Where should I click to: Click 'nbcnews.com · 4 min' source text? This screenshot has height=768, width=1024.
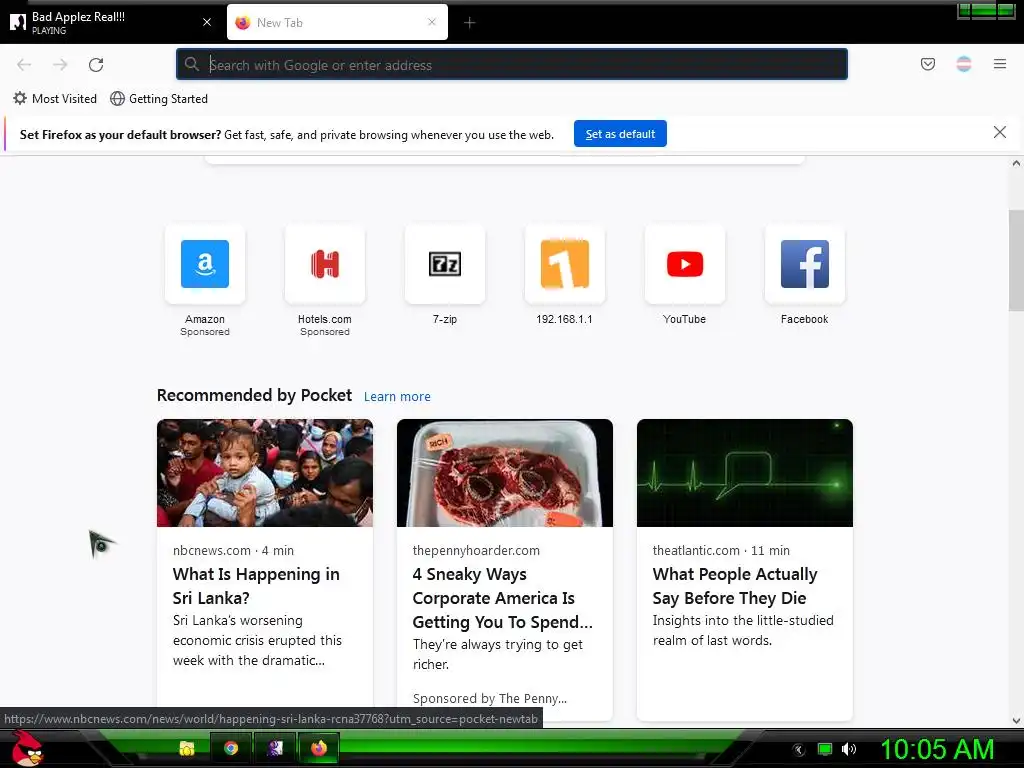tap(233, 551)
